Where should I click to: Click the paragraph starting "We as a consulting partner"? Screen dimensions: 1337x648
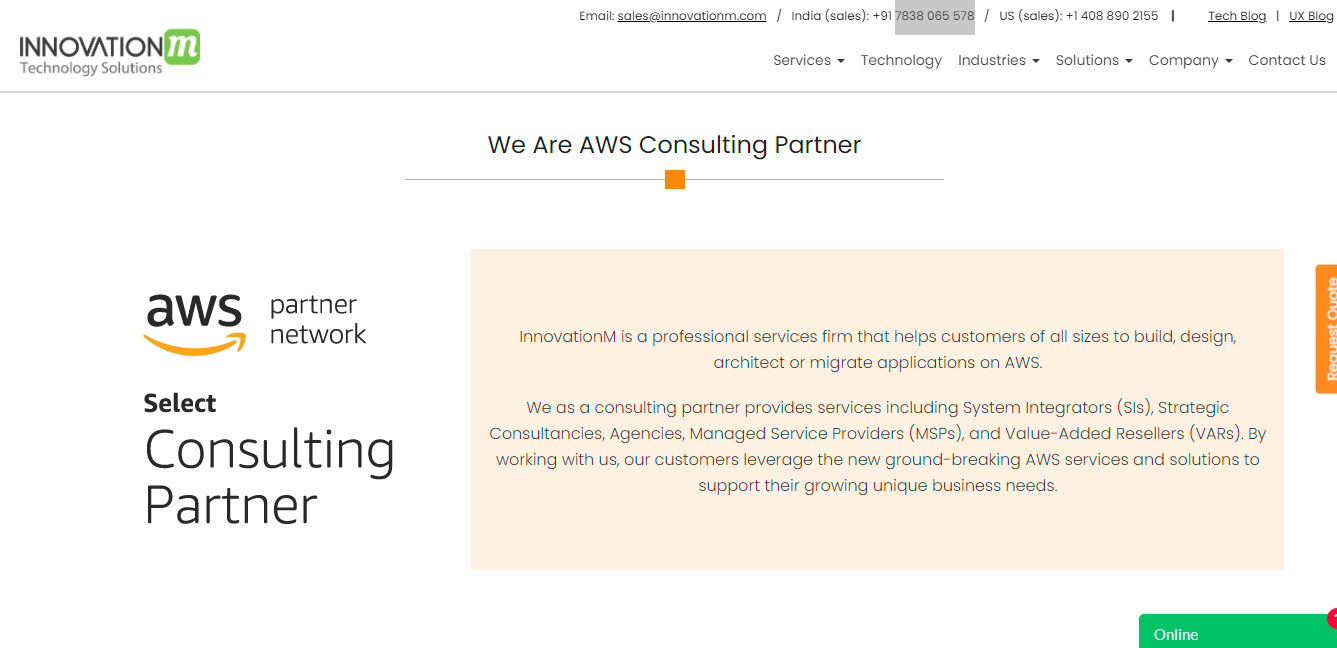pyautogui.click(x=877, y=446)
